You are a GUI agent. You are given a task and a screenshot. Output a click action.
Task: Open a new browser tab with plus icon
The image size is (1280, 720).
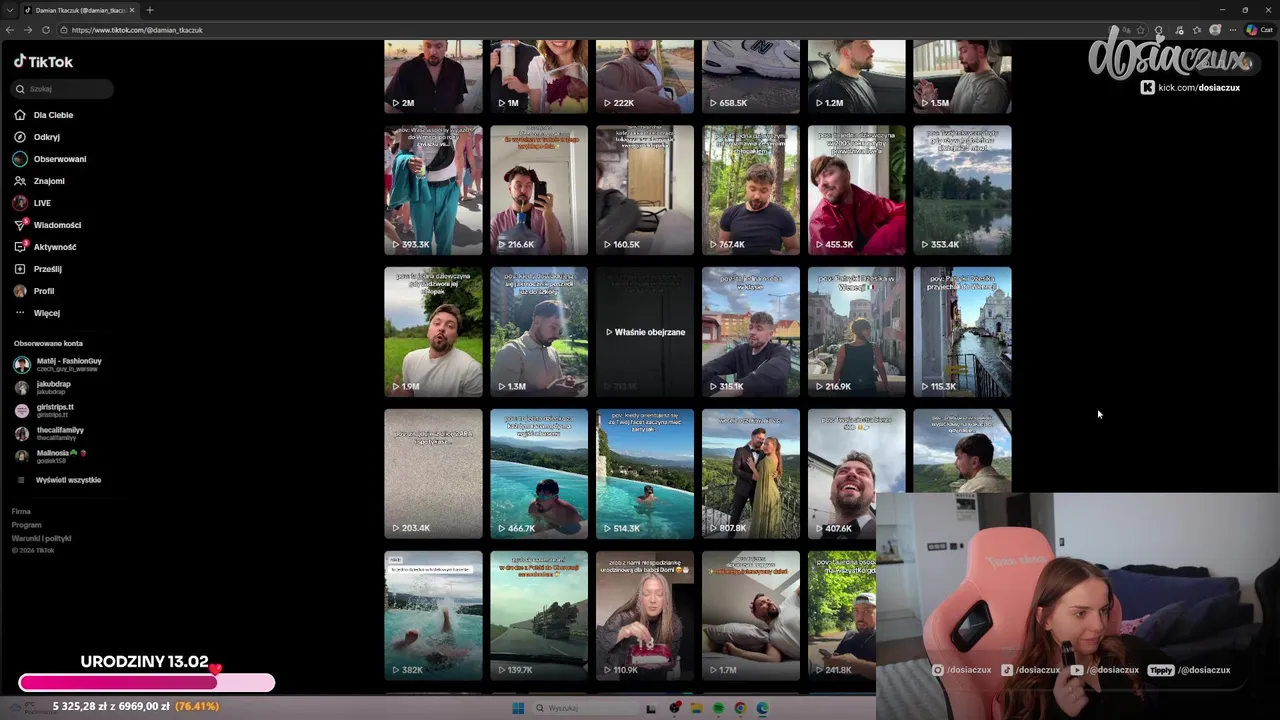(x=150, y=10)
